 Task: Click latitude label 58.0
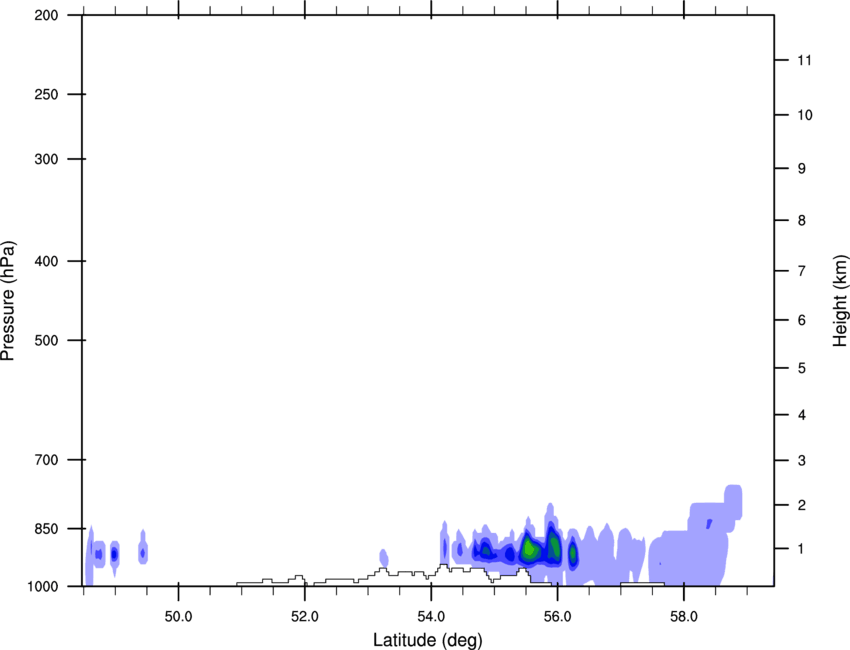684,617
